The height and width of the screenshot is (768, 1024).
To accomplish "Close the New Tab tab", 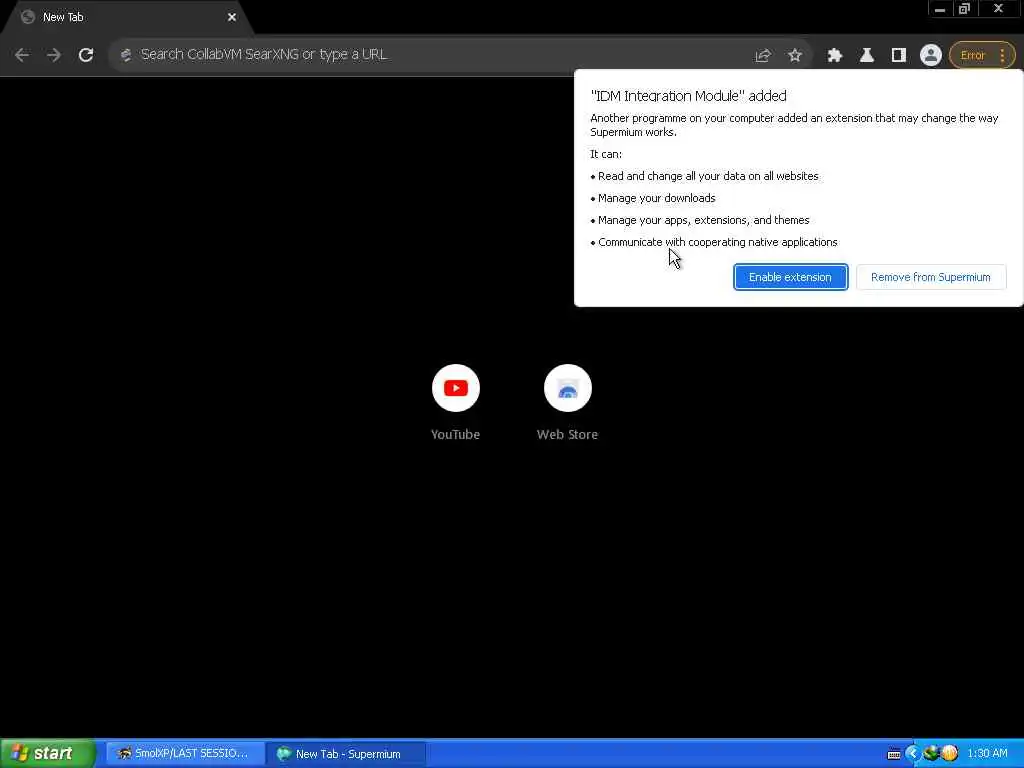I will point(232,18).
